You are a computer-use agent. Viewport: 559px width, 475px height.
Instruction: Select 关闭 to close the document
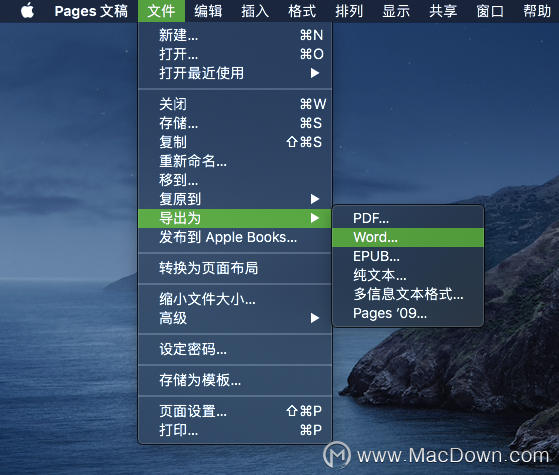point(235,104)
